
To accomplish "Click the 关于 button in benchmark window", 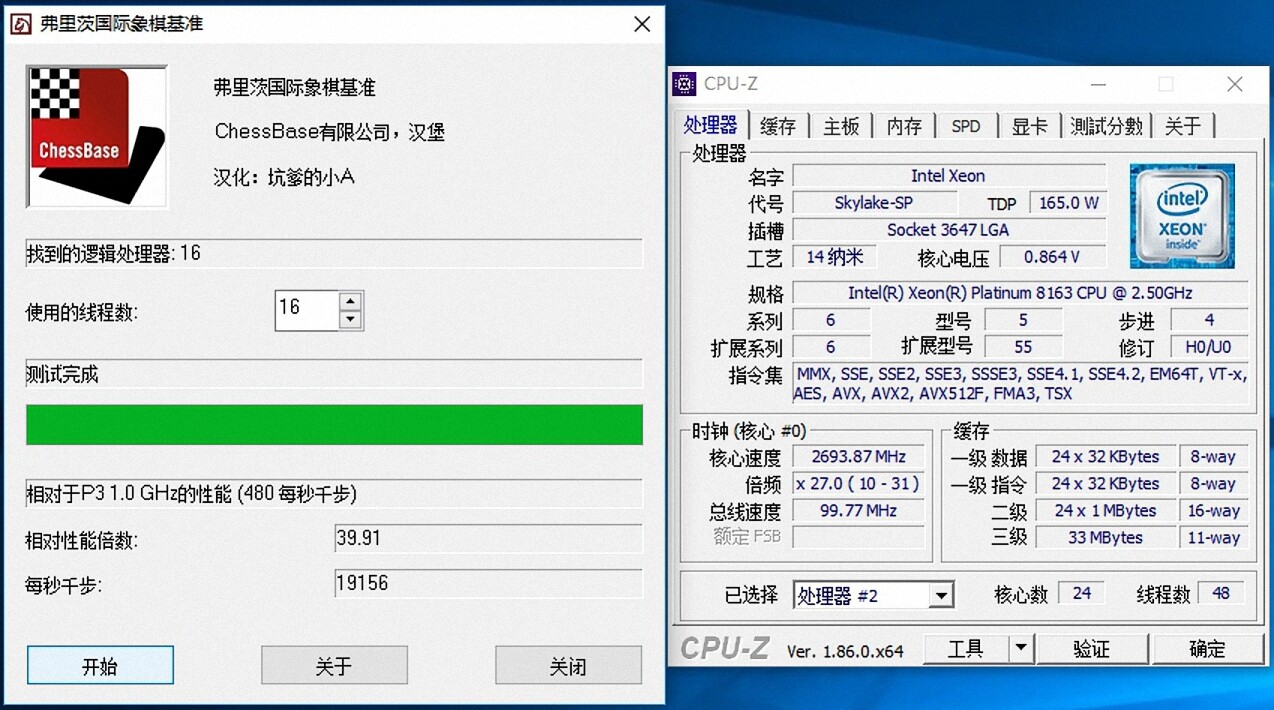I will (x=334, y=666).
